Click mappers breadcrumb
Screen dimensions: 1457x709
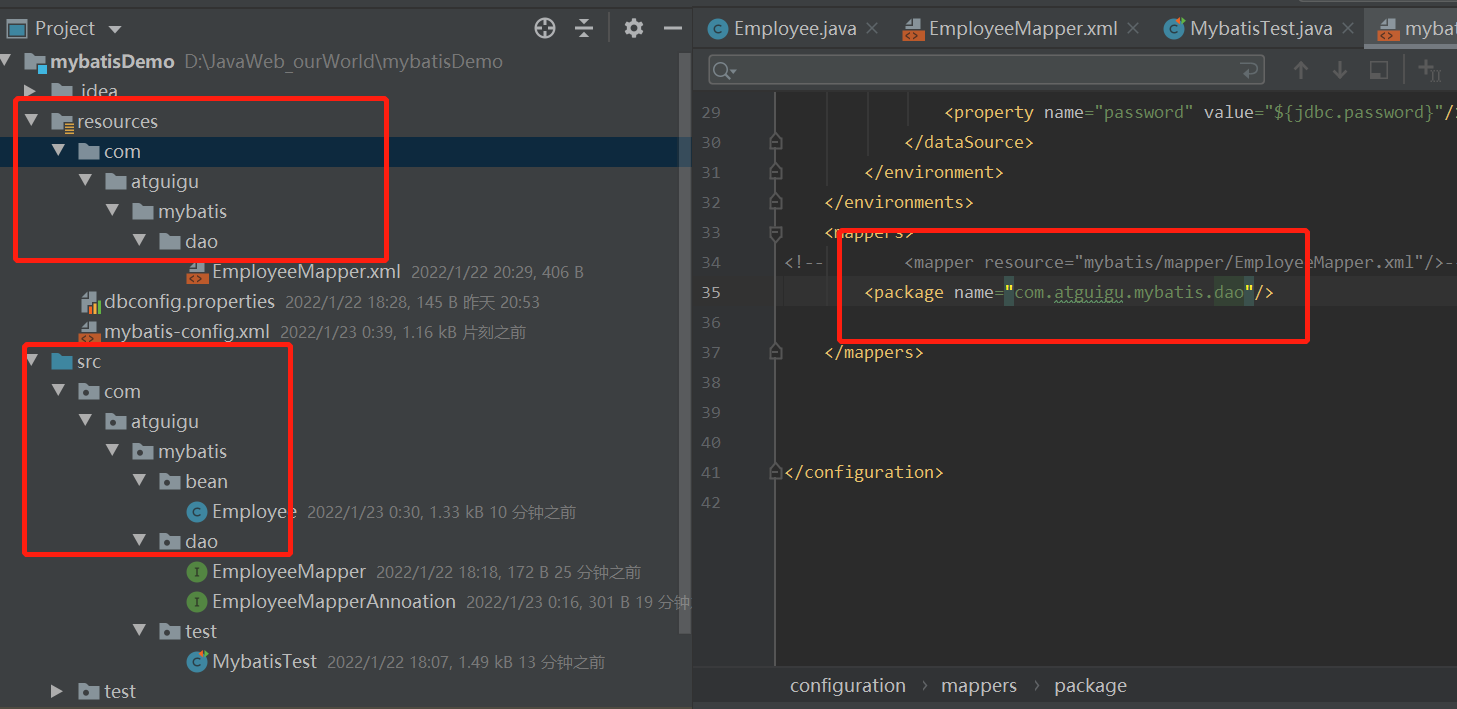click(x=979, y=686)
